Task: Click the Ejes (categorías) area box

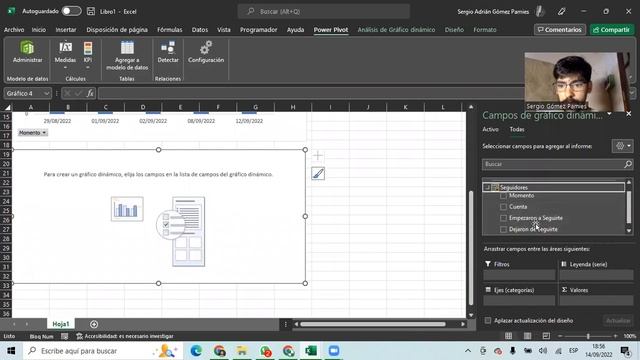Action: point(519,301)
